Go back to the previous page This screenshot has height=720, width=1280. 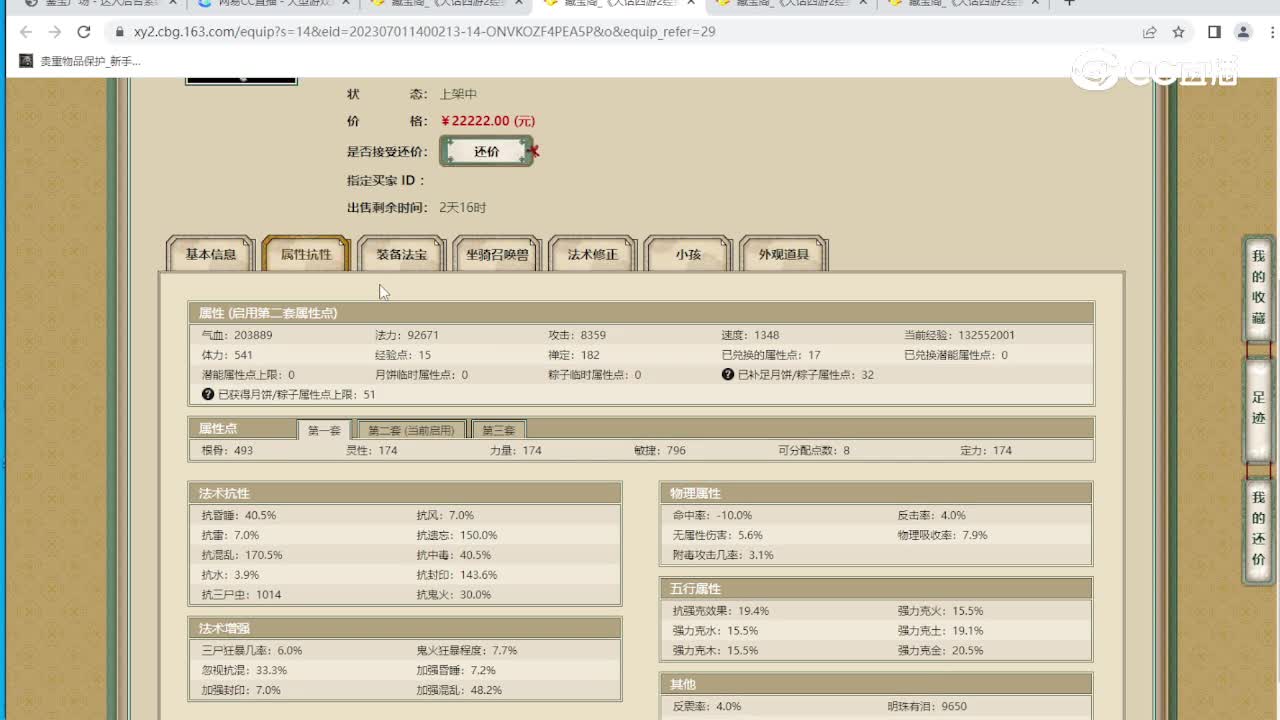click(26, 32)
